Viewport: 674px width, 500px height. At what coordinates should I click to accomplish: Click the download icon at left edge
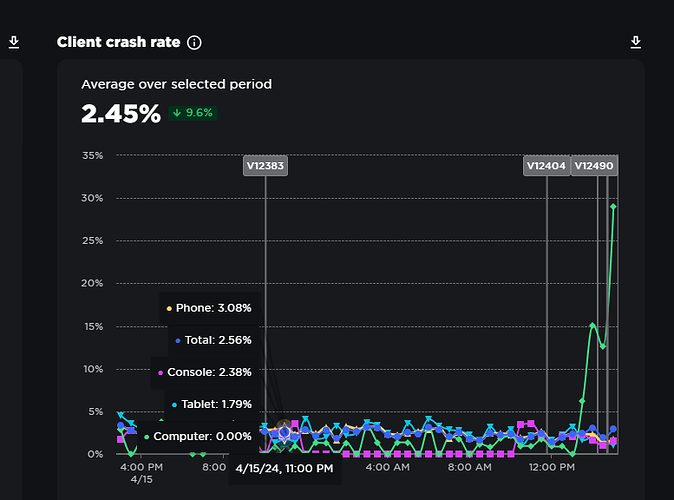14,42
